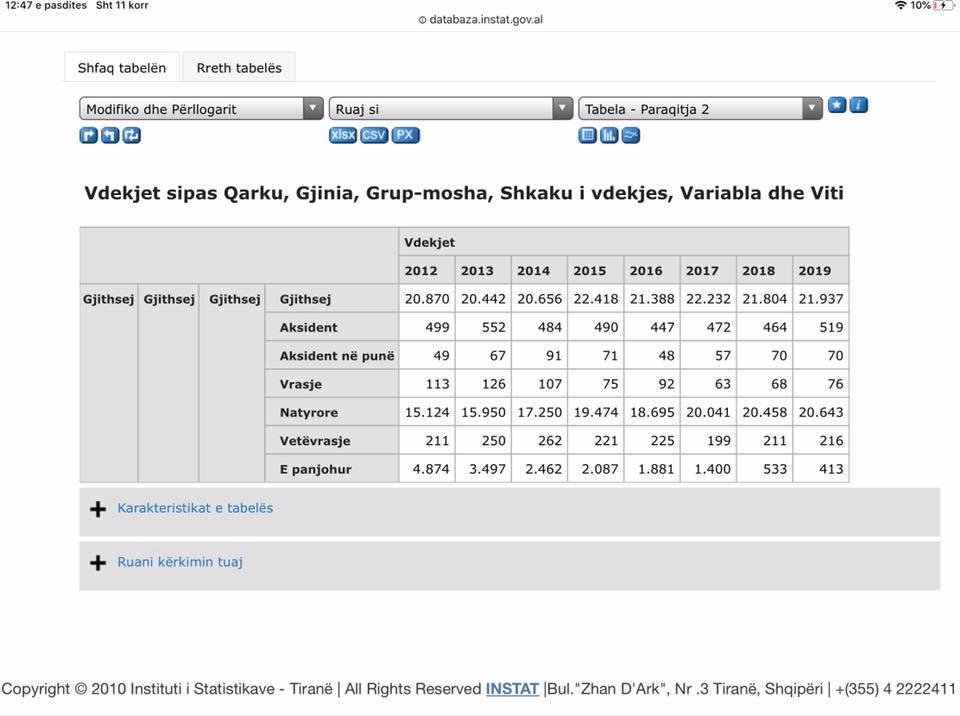Export the table as xlsx
Viewport: 960px width, 716px height.
[x=343, y=135]
